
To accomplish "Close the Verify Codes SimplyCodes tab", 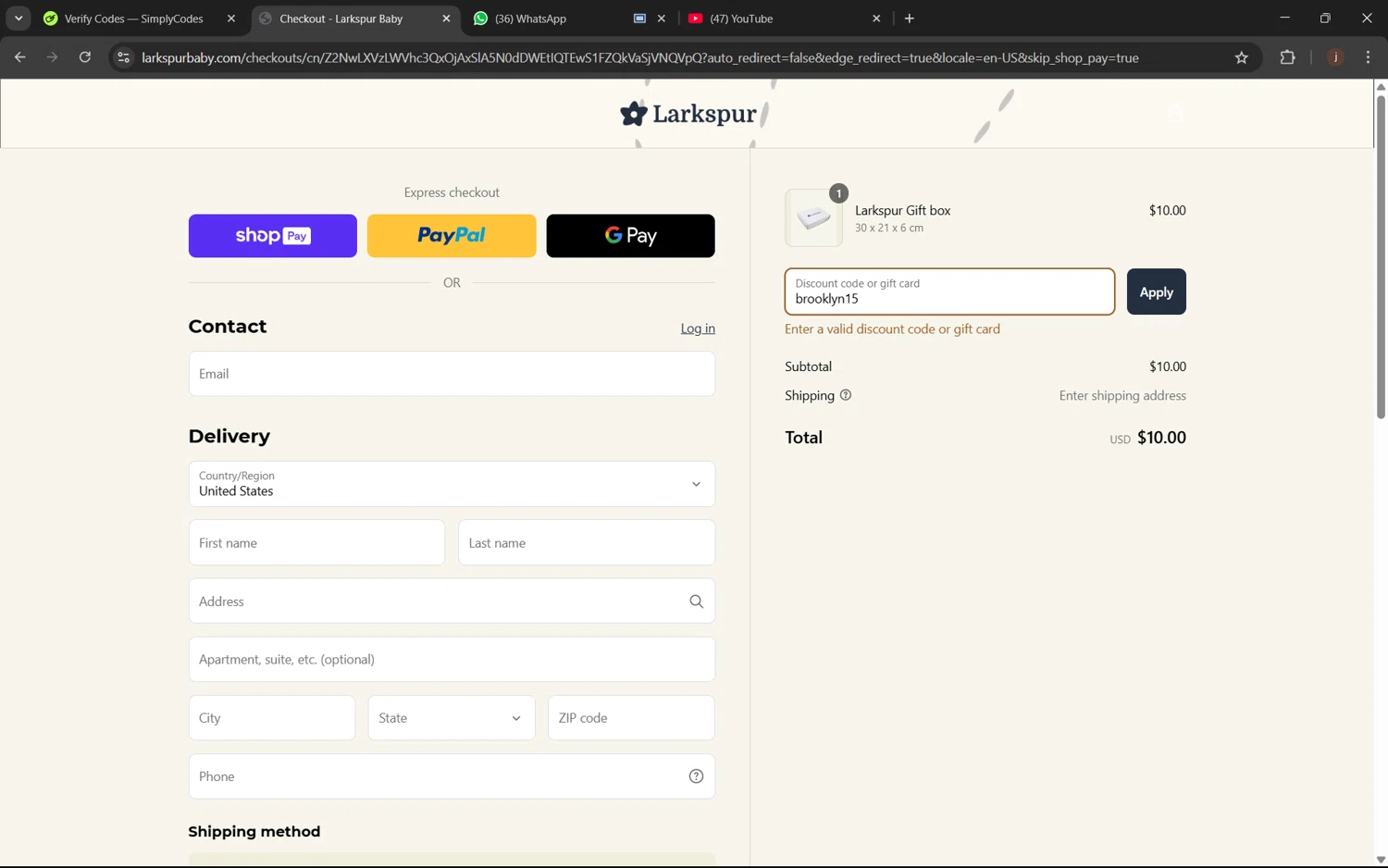I will tap(231, 19).
